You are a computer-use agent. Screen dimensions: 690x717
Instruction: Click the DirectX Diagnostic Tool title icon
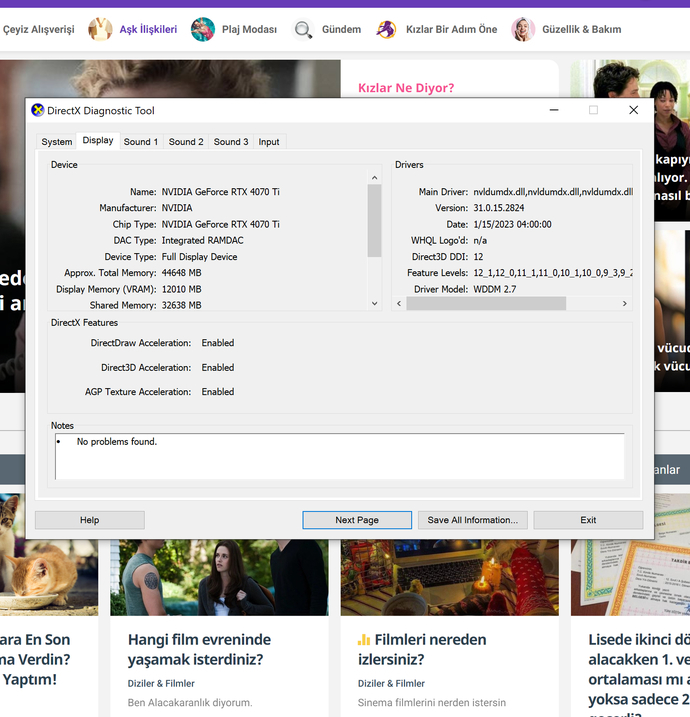[x=37, y=110]
